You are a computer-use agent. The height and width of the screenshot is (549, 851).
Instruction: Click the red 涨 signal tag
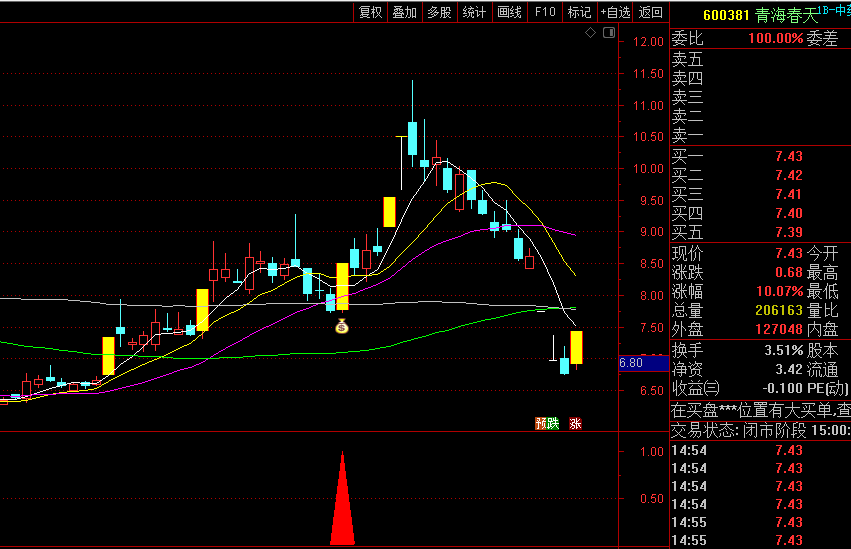pyautogui.click(x=575, y=423)
